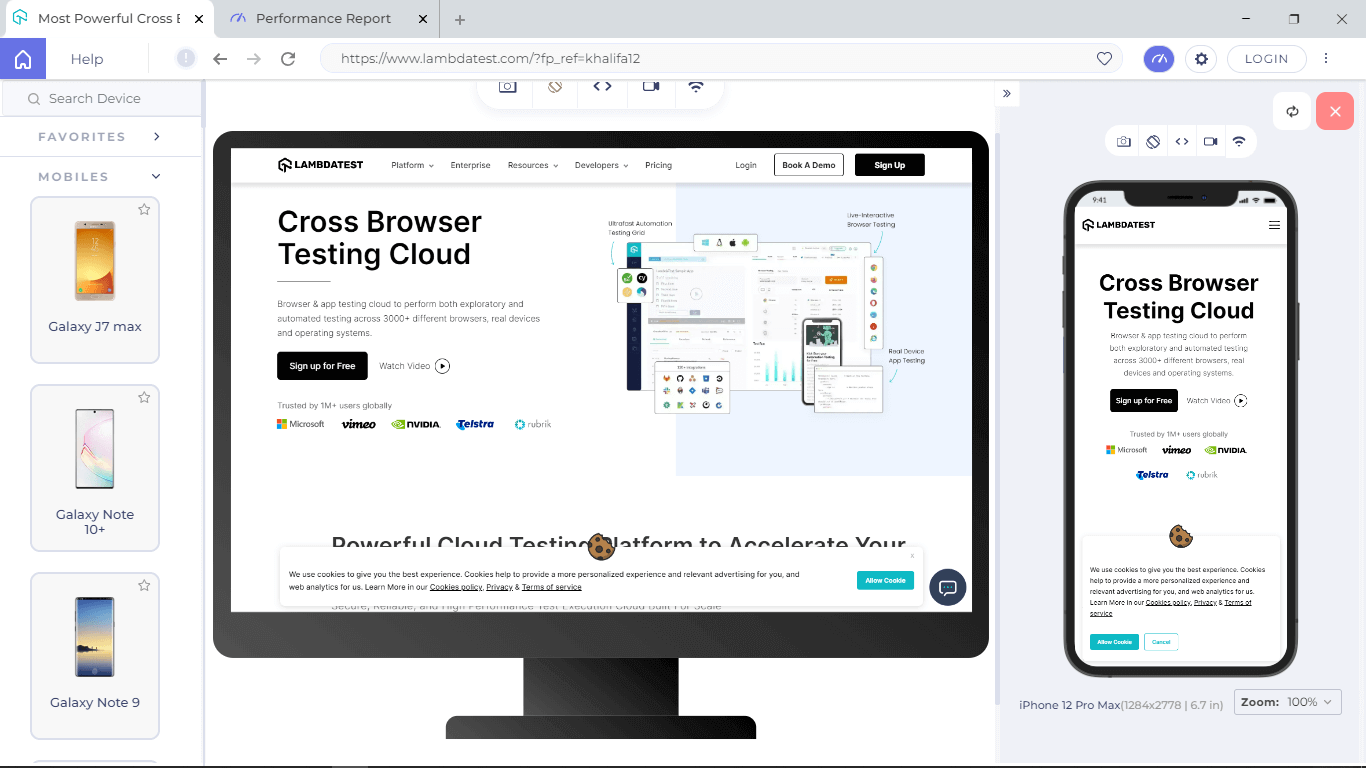Click the info alert icon beside Help
This screenshot has height=768, width=1366.
[186, 59]
